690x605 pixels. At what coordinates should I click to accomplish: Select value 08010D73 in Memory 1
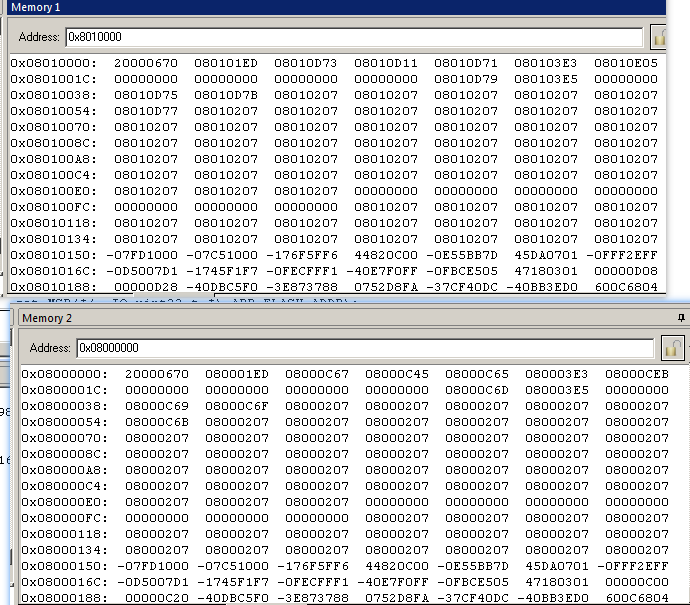306,63
